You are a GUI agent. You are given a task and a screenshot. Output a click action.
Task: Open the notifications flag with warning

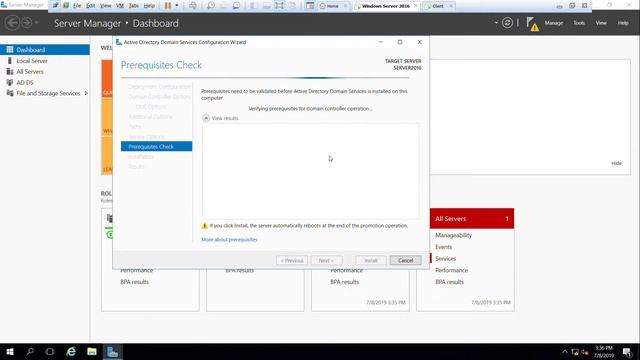[532, 24]
